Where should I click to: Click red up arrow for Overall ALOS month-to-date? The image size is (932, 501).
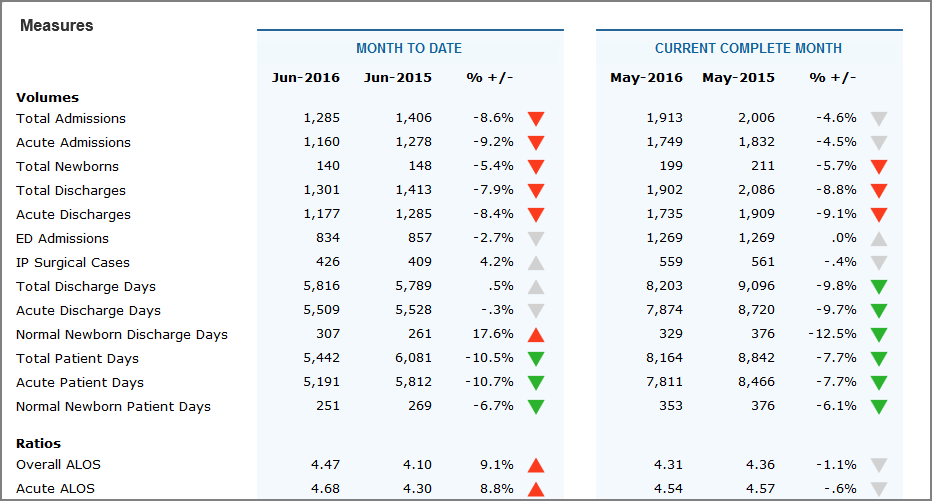[x=536, y=465]
